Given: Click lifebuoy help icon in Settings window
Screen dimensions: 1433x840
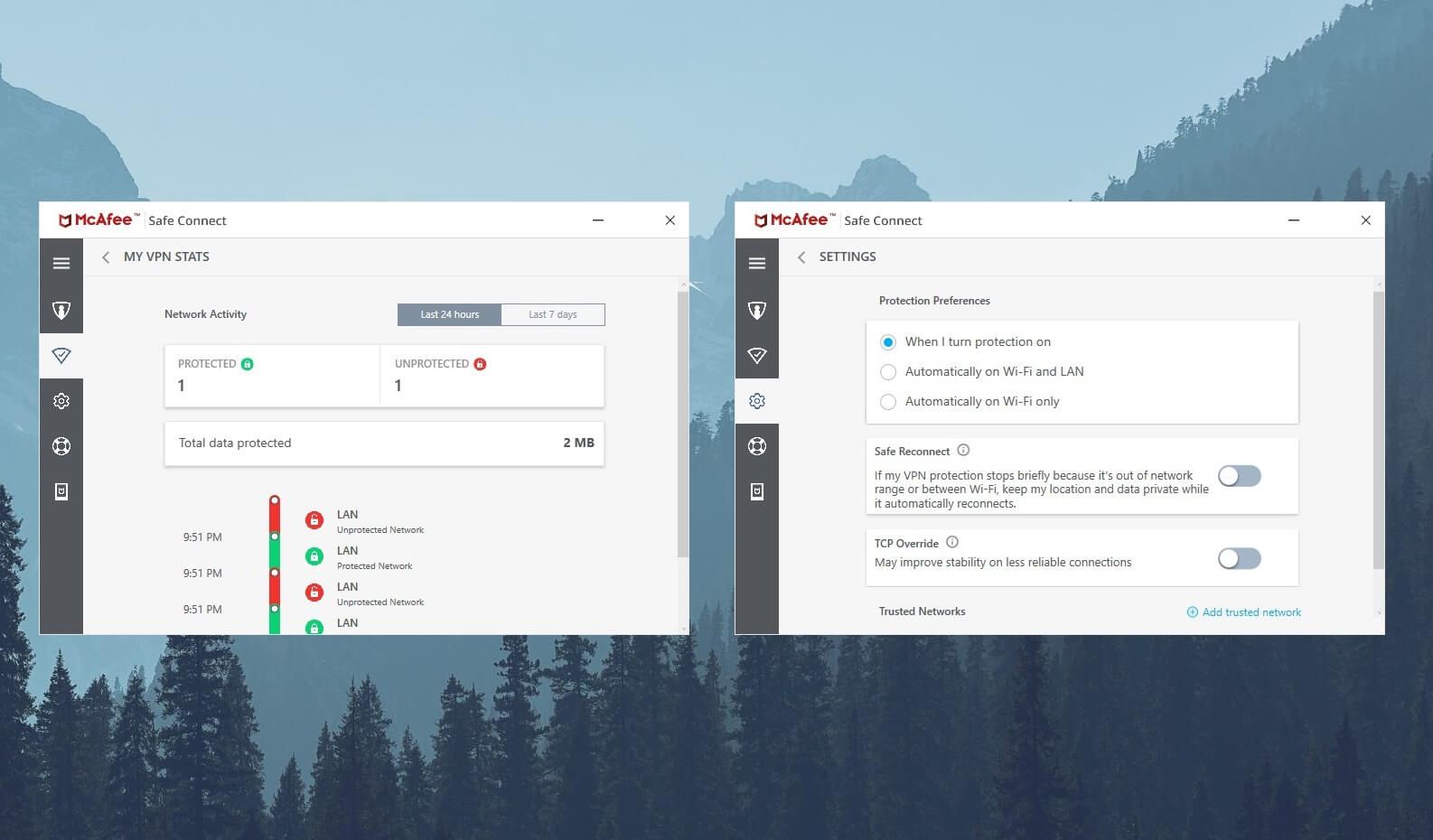Looking at the screenshot, I should pos(757,446).
